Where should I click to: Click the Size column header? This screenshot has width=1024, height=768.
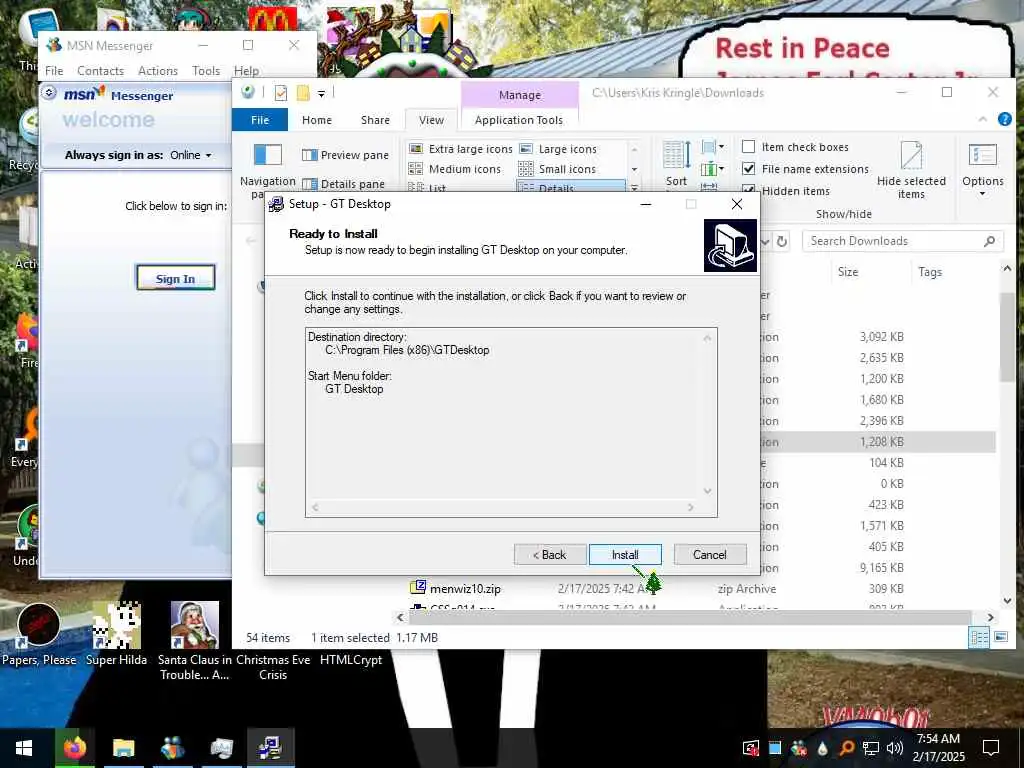[x=848, y=272]
